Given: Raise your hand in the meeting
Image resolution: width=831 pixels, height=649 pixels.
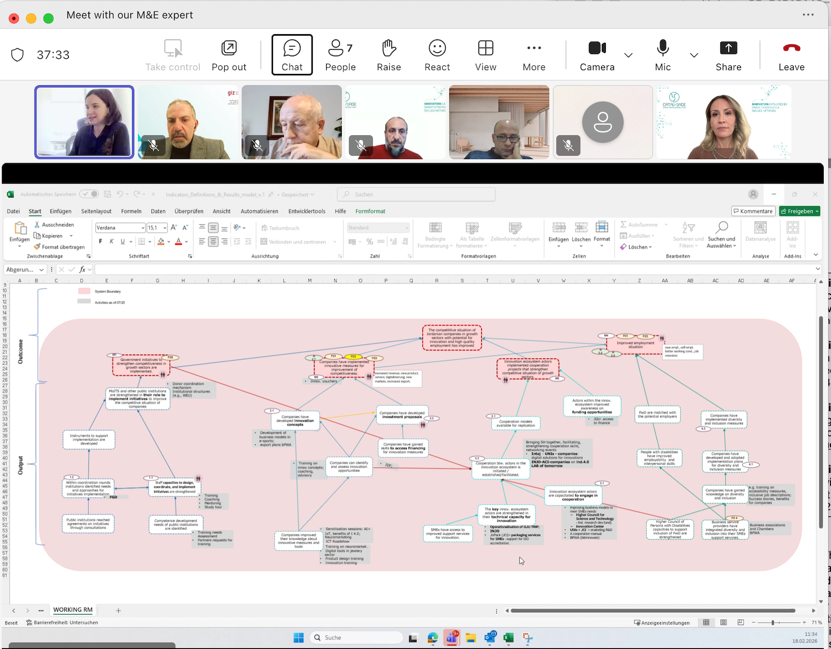Looking at the screenshot, I should click(x=389, y=55).
